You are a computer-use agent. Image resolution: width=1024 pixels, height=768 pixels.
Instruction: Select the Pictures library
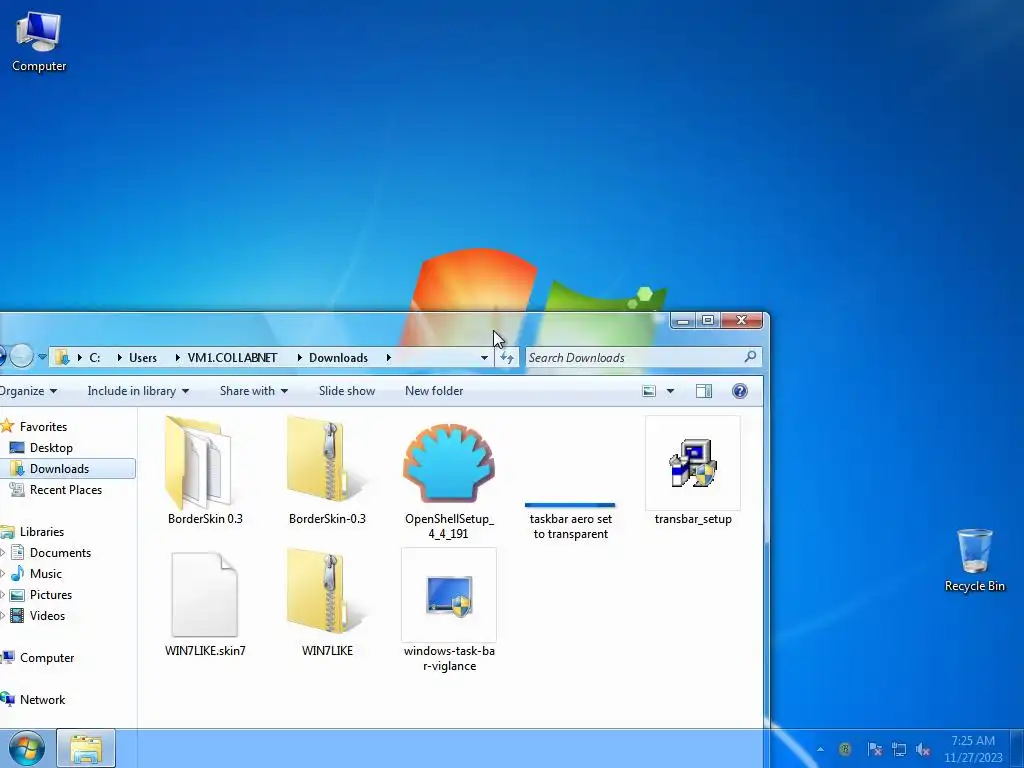click(51, 594)
